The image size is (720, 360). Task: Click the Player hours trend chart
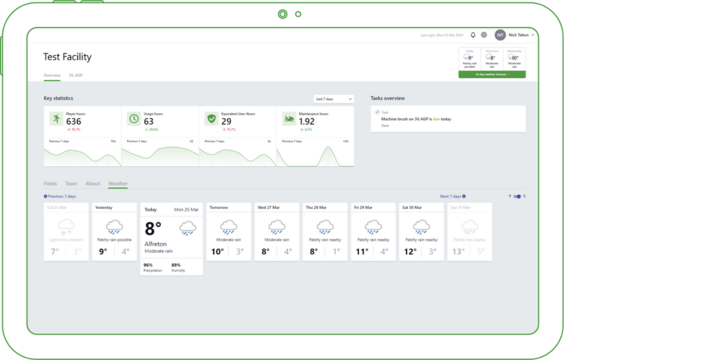82,156
